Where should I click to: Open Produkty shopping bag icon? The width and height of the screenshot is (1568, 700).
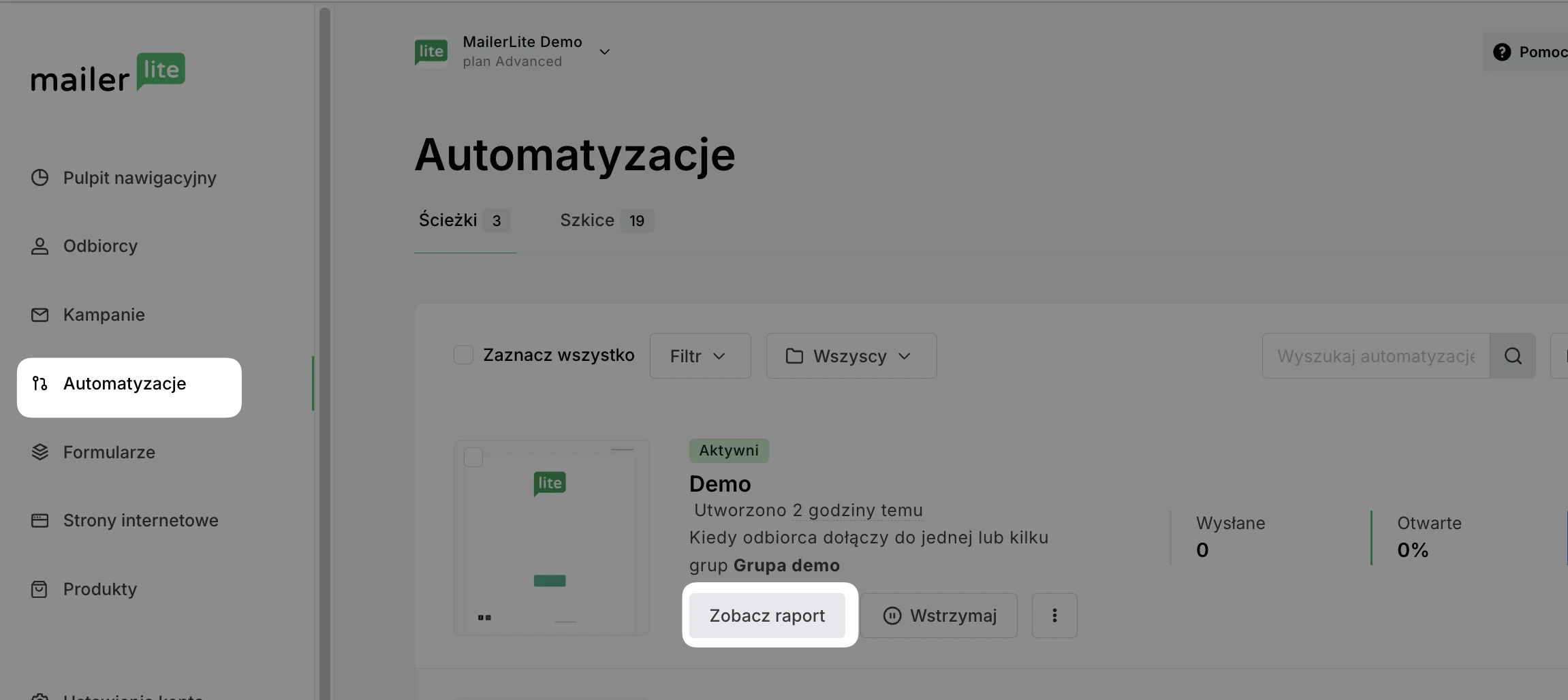coord(40,589)
